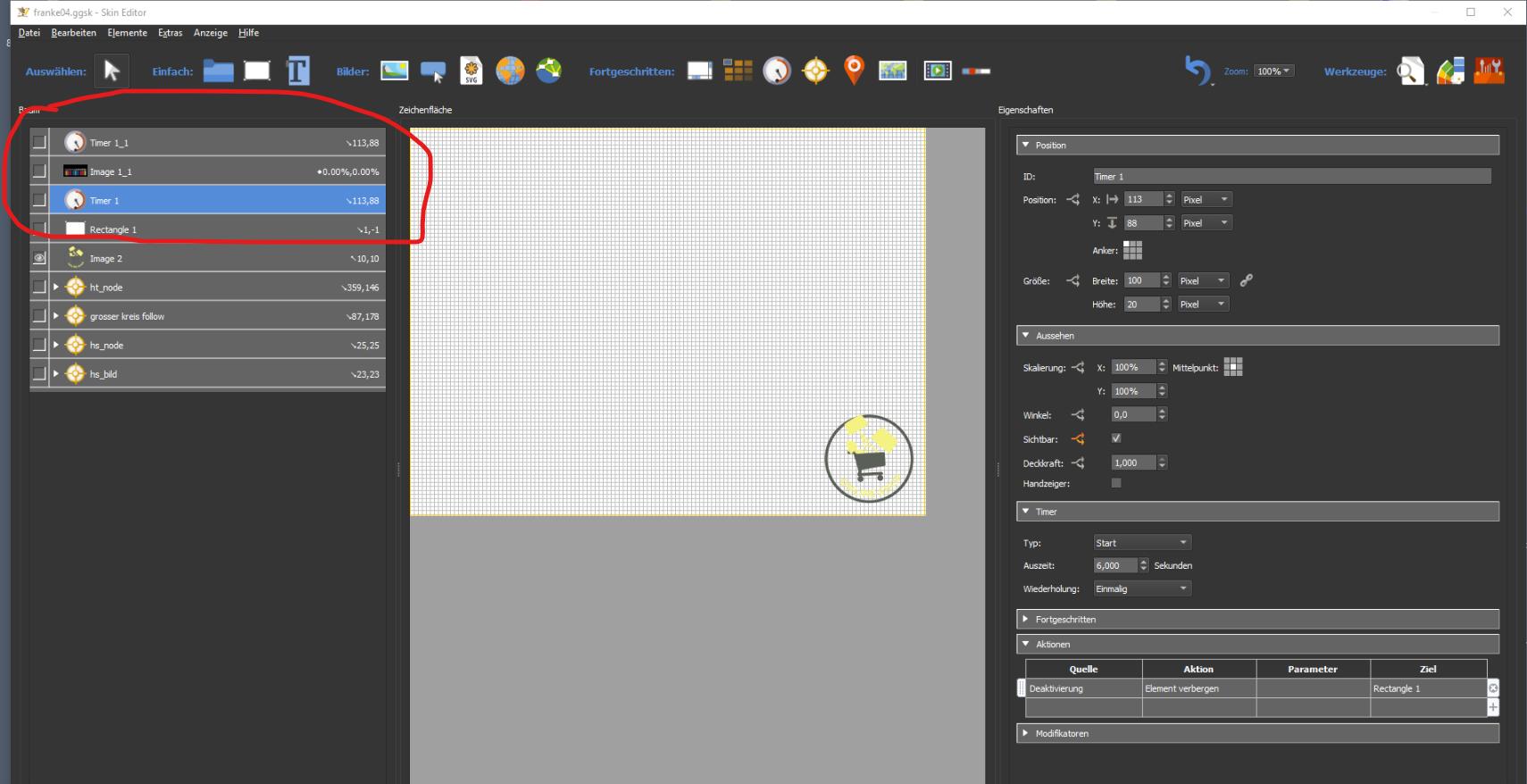Toggle visibility box of Timer 1
The image size is (1527, 784).
click(38, 200)
